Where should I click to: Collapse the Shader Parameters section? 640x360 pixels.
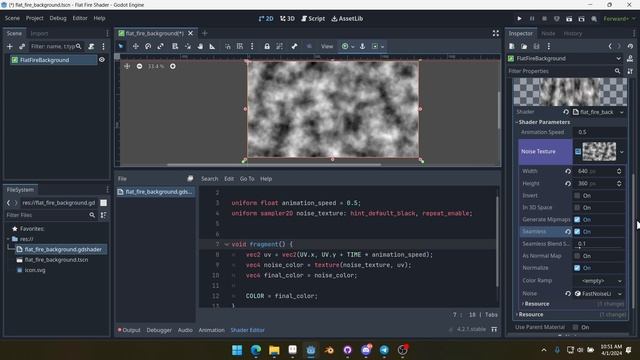pos(543,122)
